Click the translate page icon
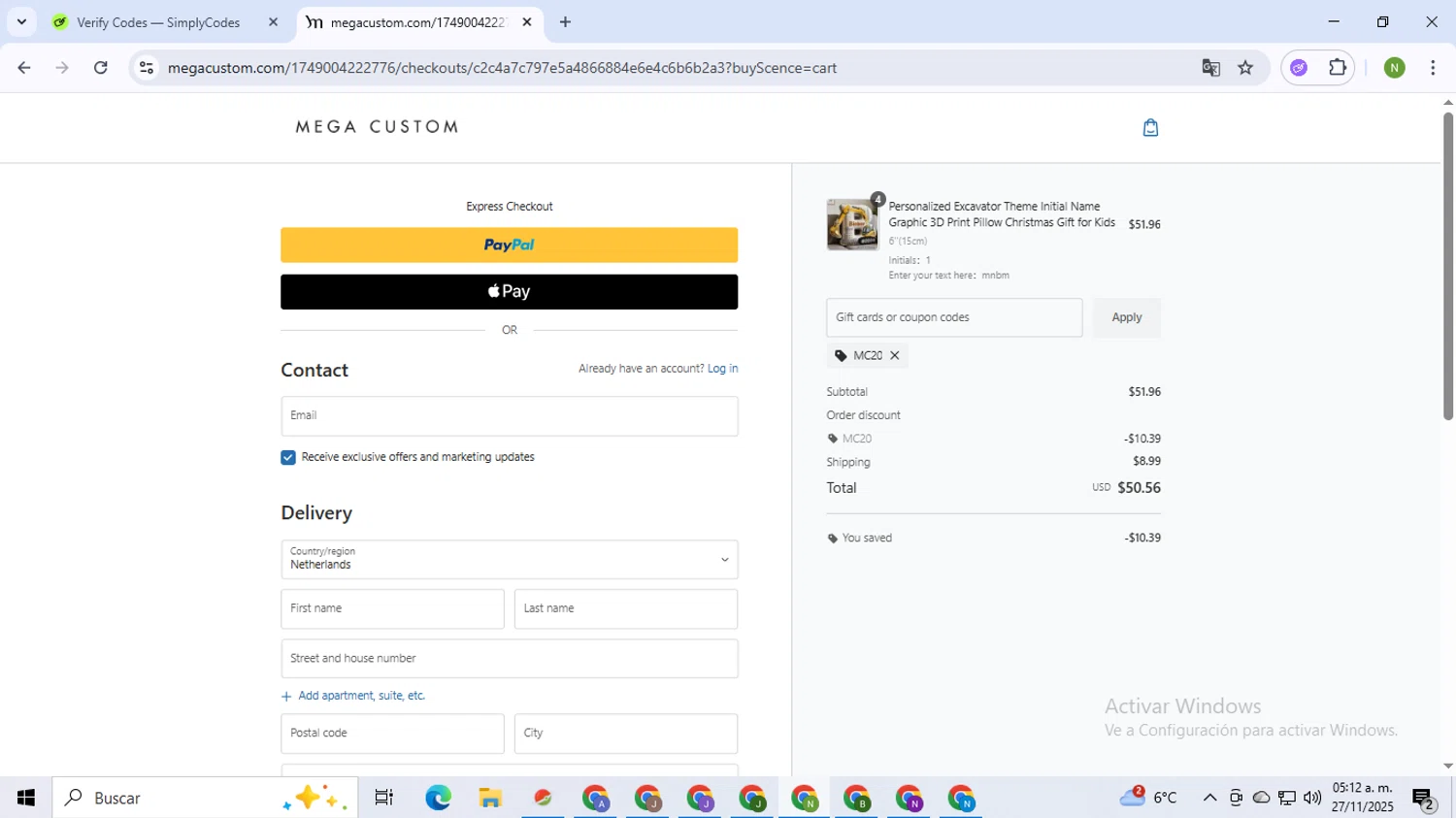This screenshot has width=1456, height=818. pos(1210,68)
